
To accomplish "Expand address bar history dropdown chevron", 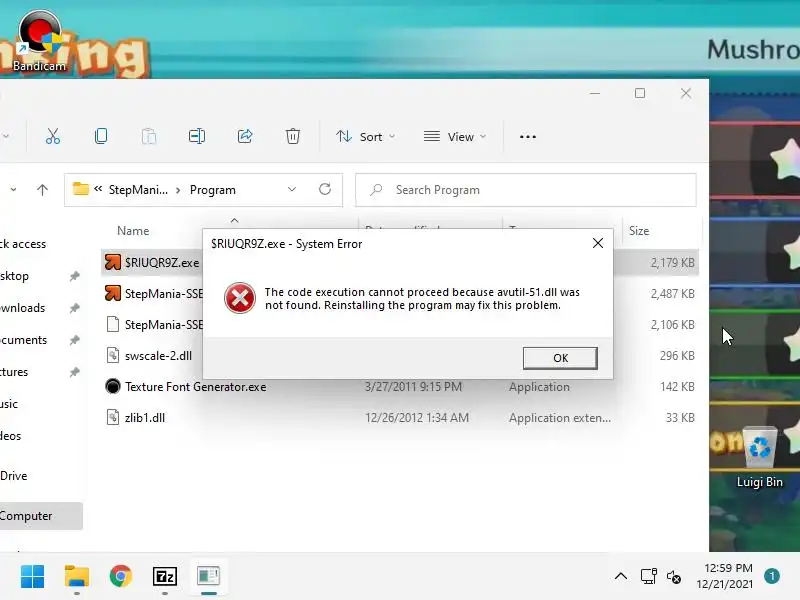I will point(292,189).
